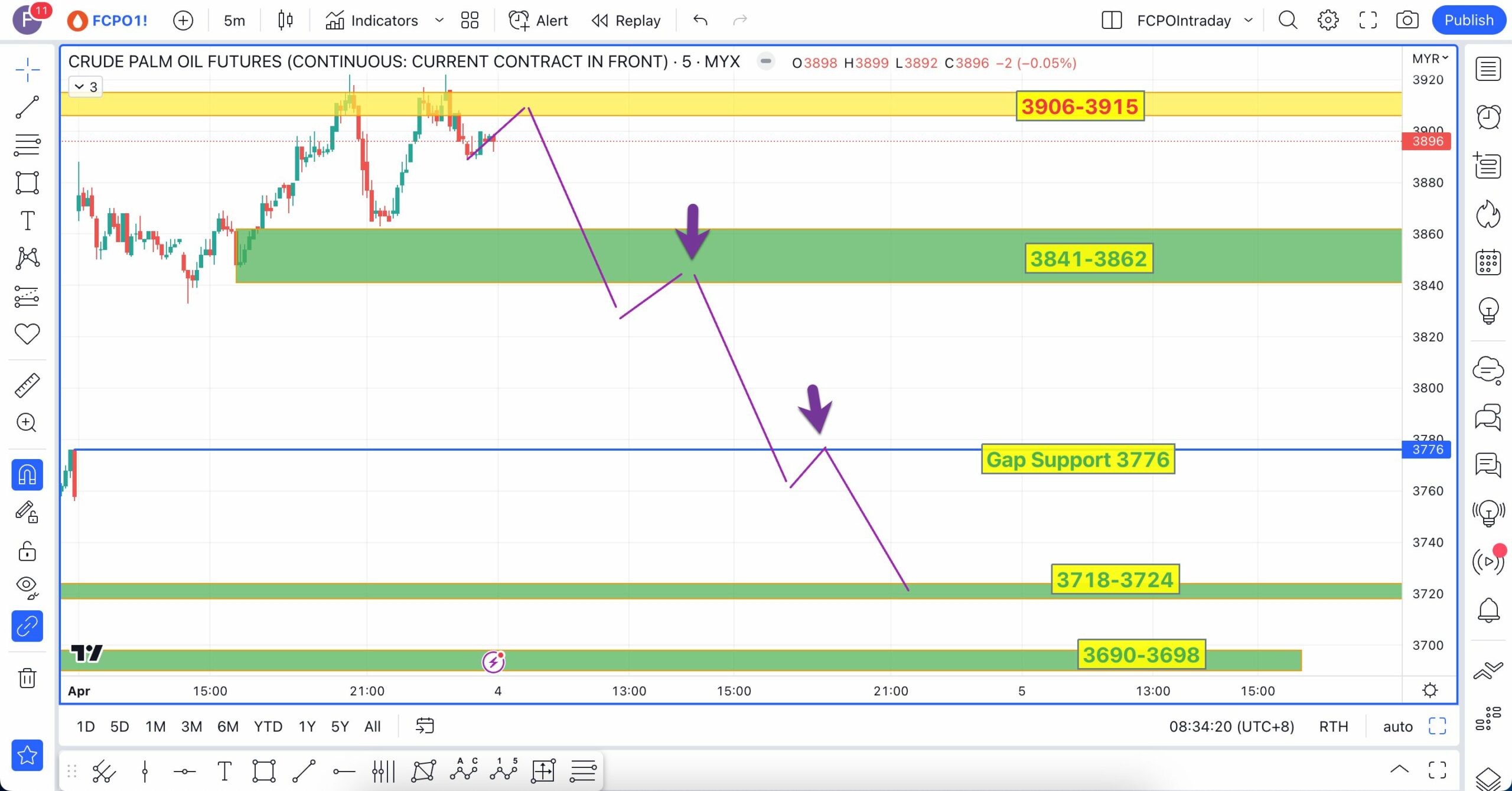Image resolution: width=1512 pixels, height=791 pixels.
Task: Open the FCPOIntraday layout dropdown
Action: coord(1248,21)
